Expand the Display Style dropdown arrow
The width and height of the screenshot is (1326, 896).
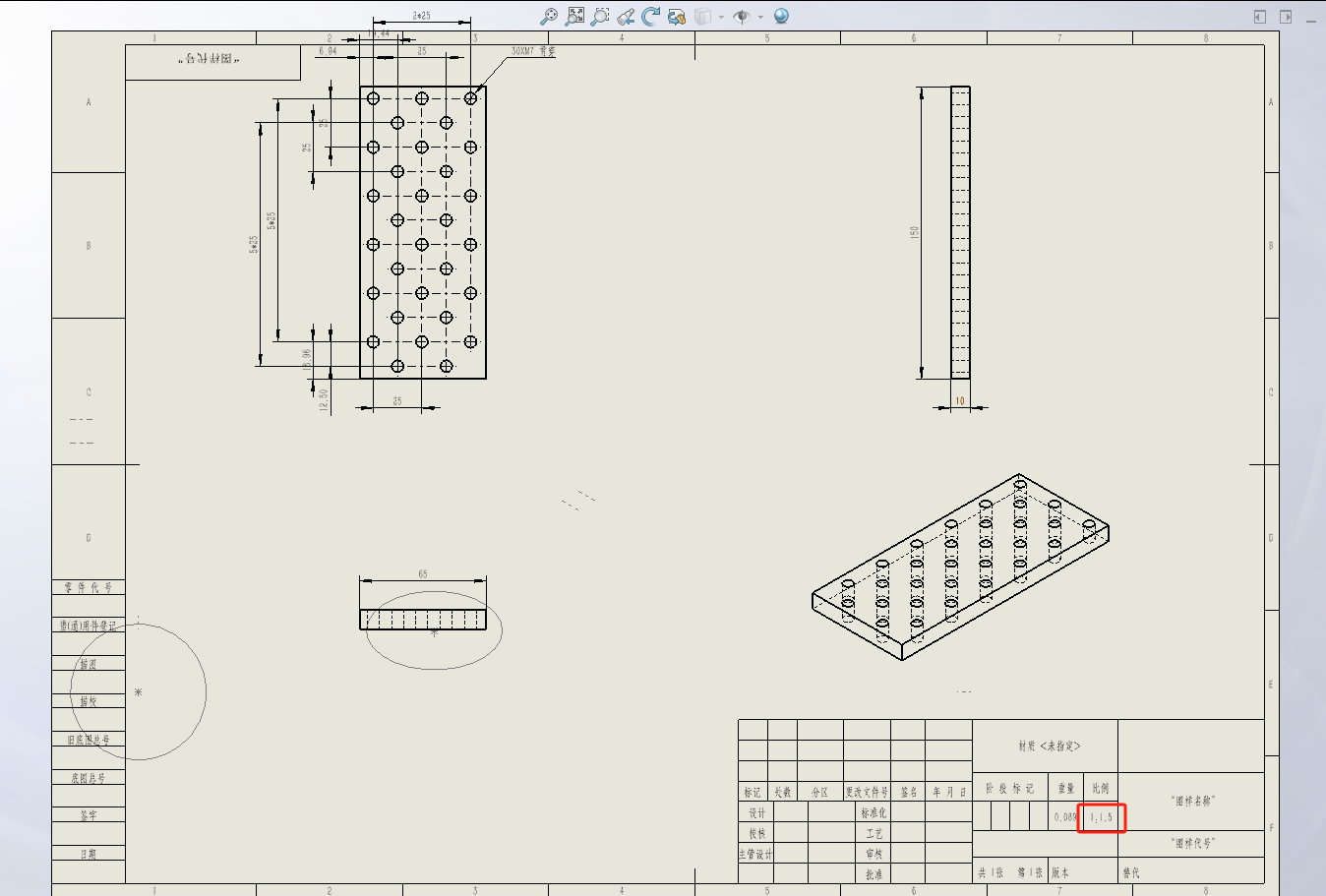click(721, 17)
